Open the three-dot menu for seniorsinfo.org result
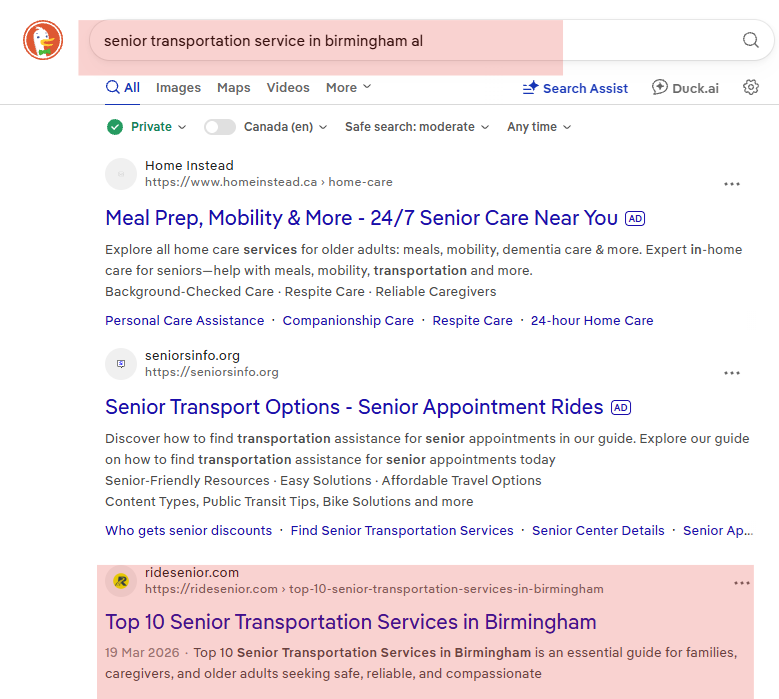This screenshot has width=779, height=699. 732,373
